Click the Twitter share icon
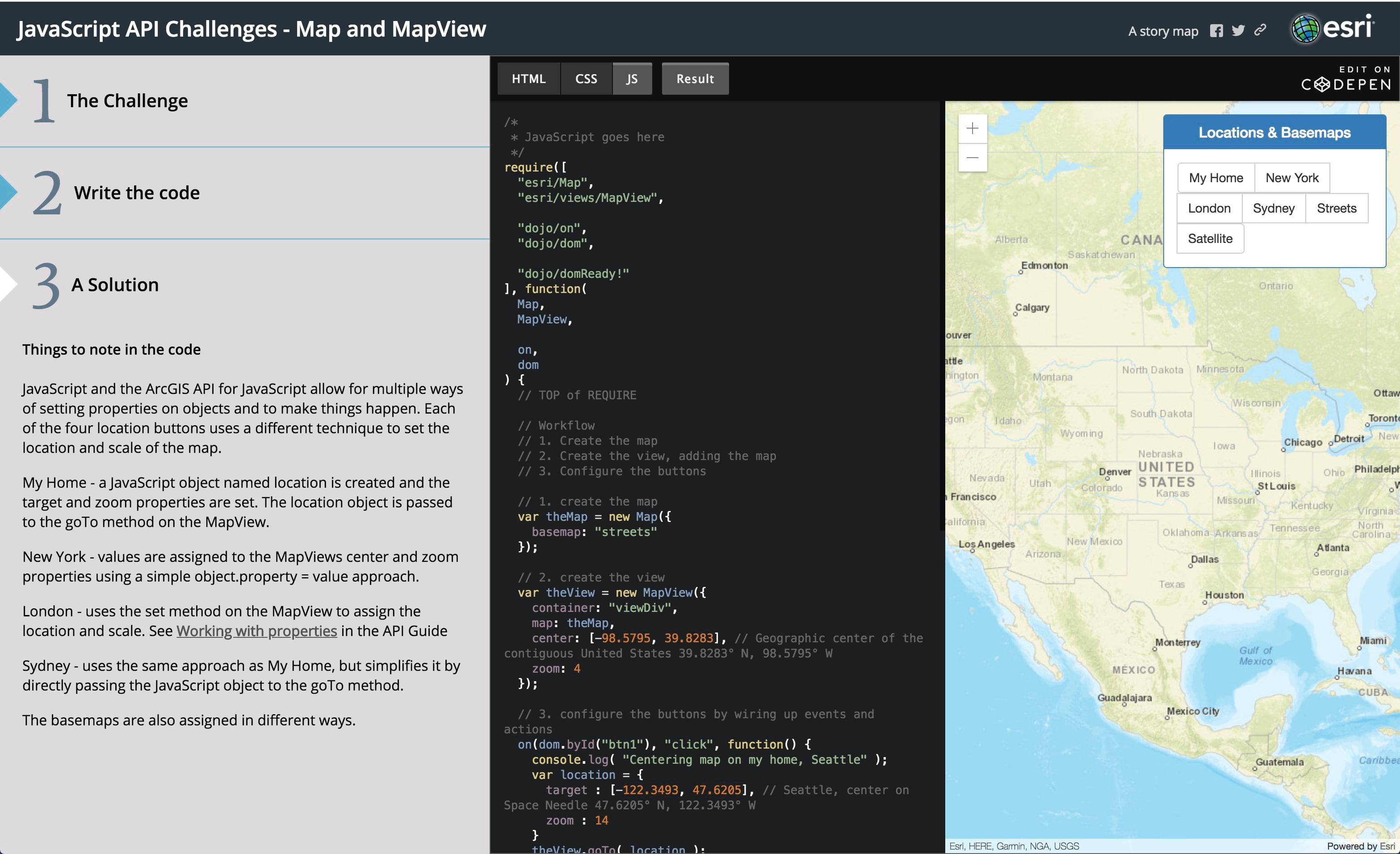Viewport: 1400px width, 854px height. [x=1238, y=31]
